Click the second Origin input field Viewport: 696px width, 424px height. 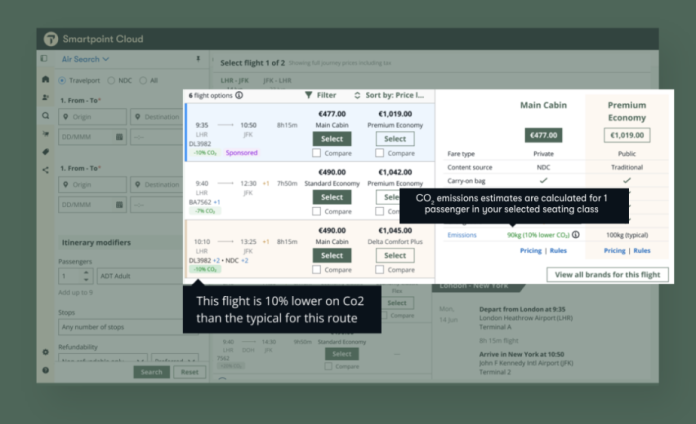tap(92, 184)
